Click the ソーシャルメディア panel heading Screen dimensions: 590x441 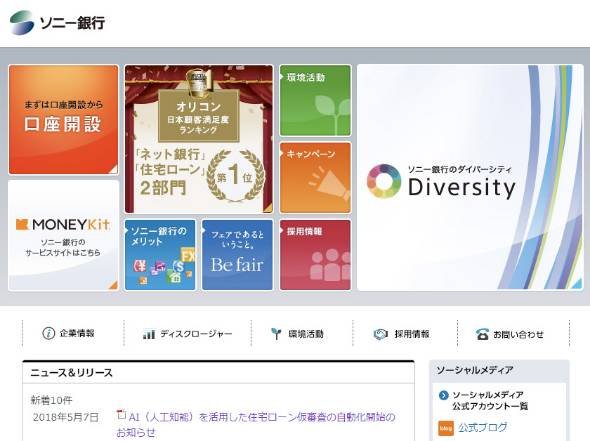coord(474,370)
